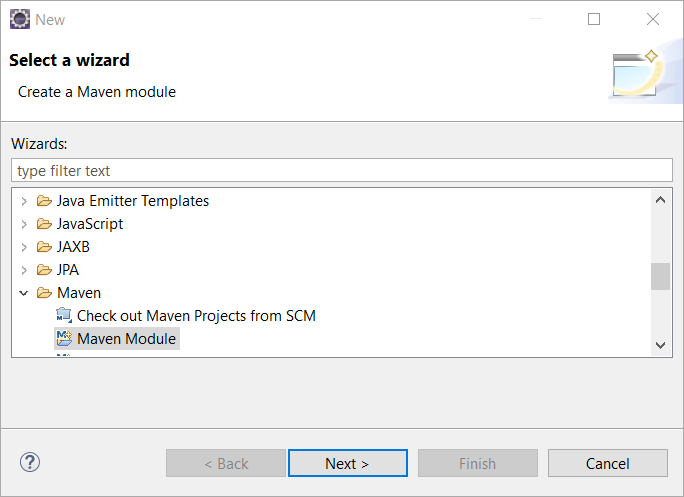The height and width of the screenshot is (497, 684).
Task: Click the Check out Maven Projects icon
Action: pos(64,316)
